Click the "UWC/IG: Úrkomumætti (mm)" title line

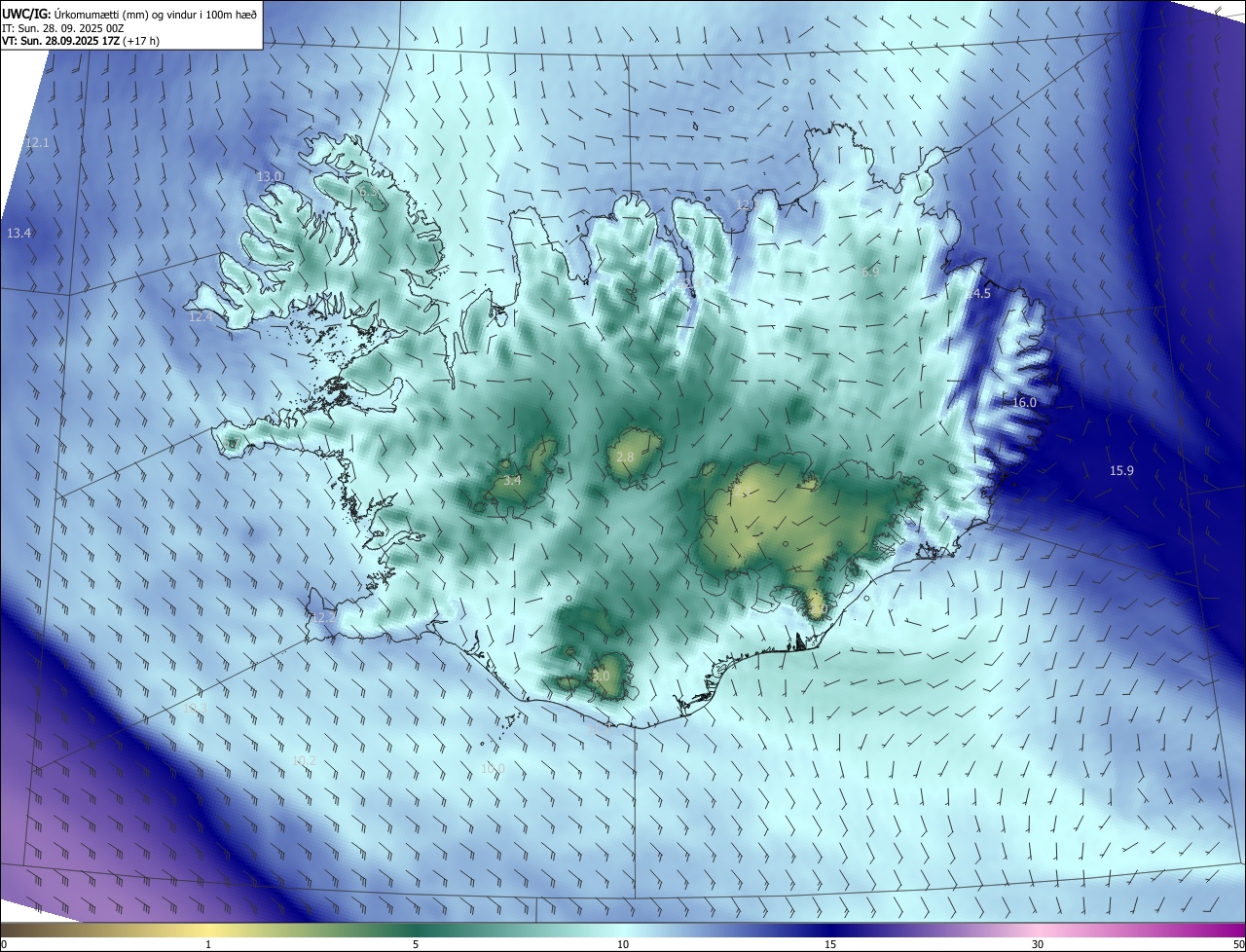[129, 13]
